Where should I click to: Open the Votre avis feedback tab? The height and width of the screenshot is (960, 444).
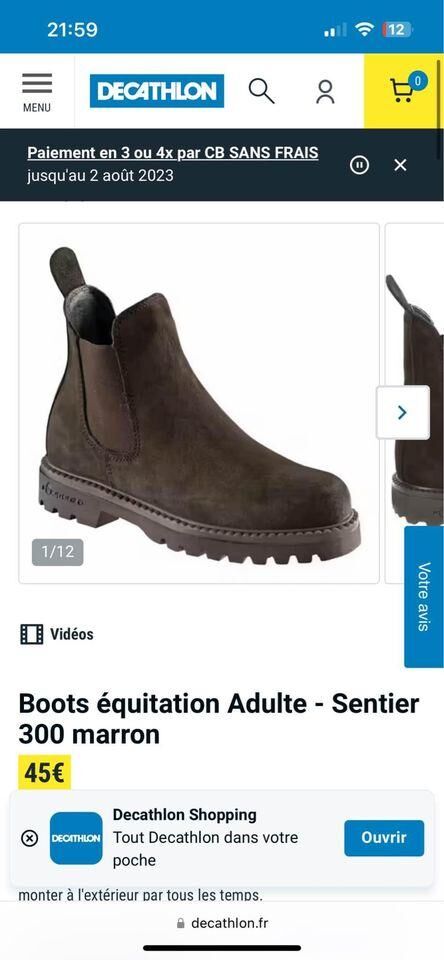tap(424, 596)
